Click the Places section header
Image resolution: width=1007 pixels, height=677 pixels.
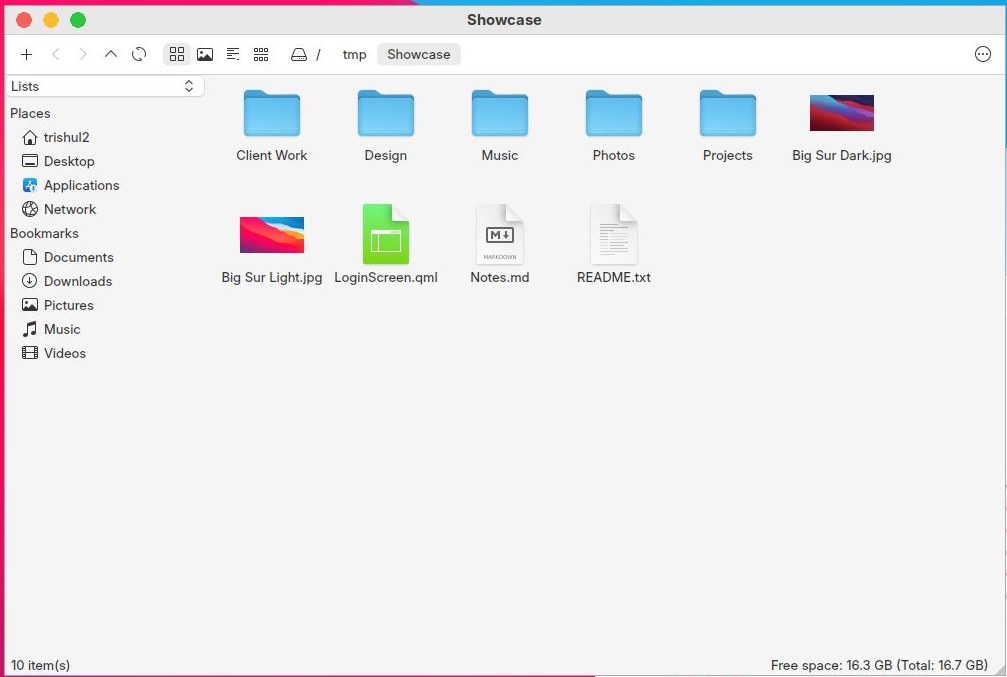coord(30,114)
